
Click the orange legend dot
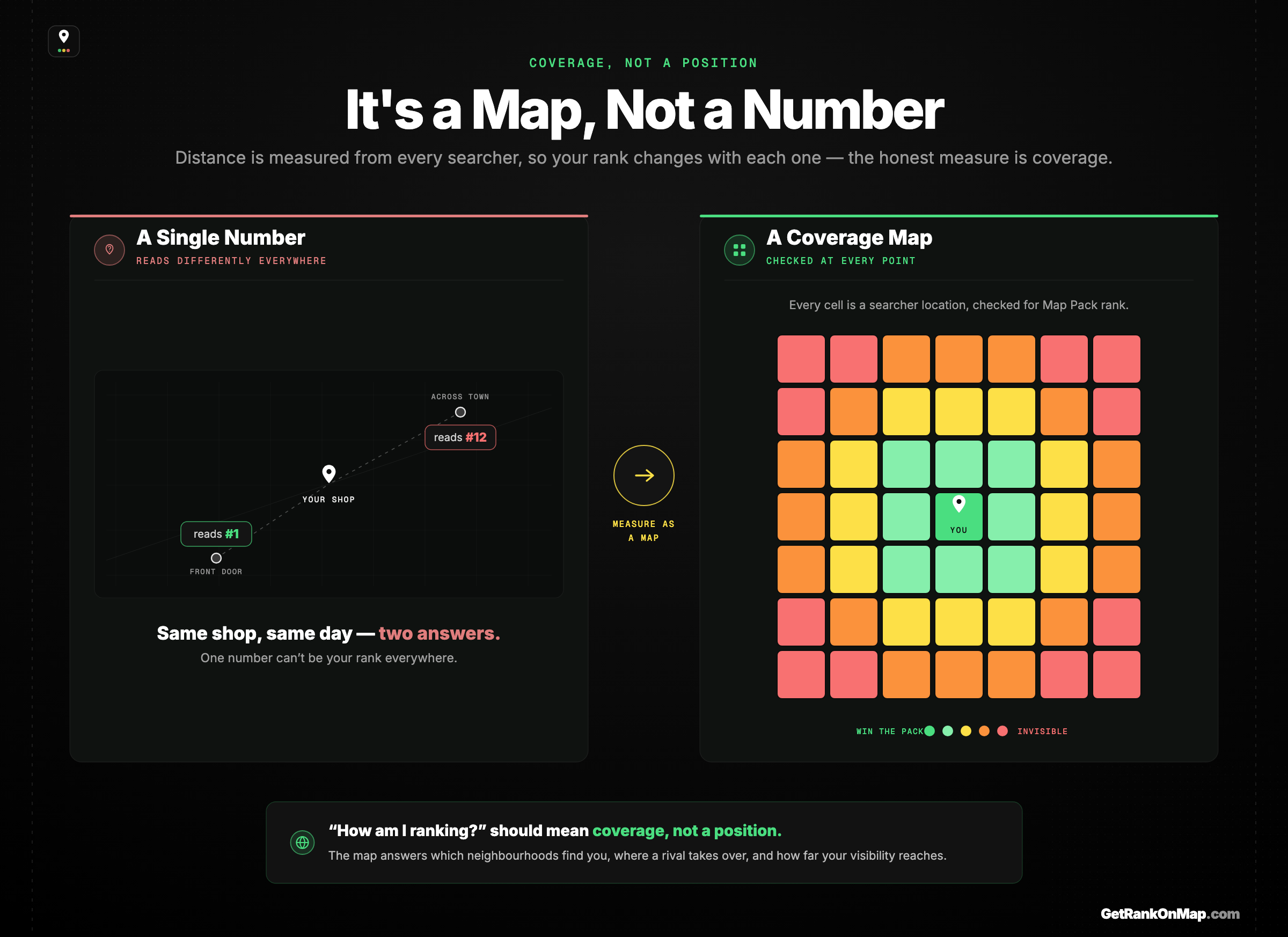(x=984, y=731)
